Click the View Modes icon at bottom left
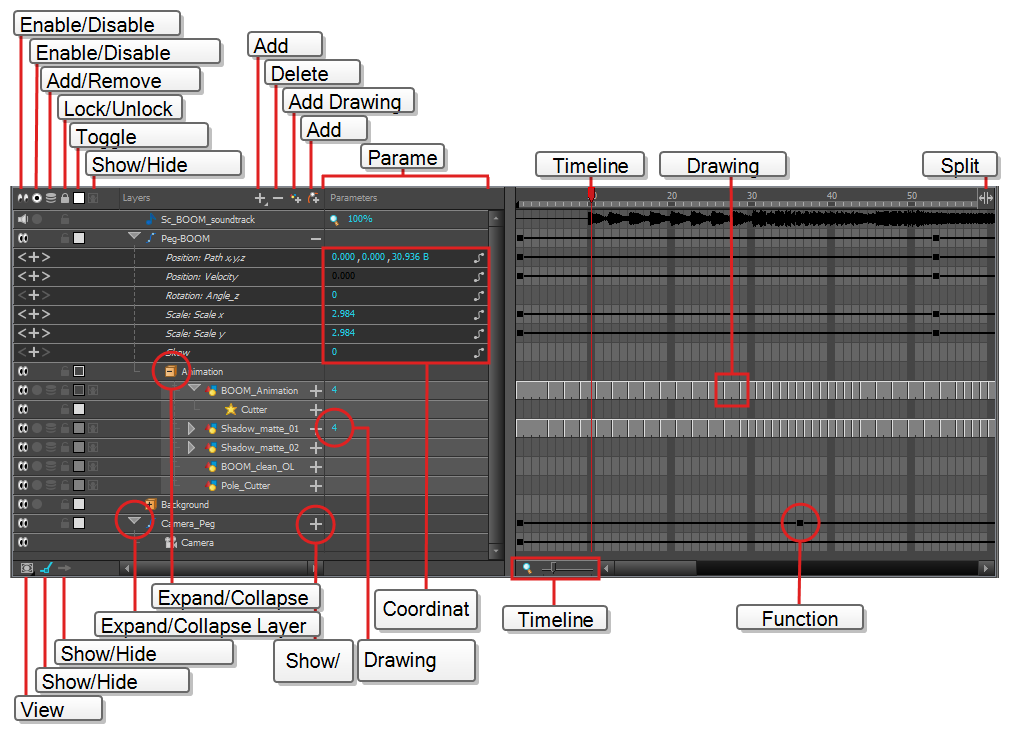 pyautogui.click(x=26, y=568)
